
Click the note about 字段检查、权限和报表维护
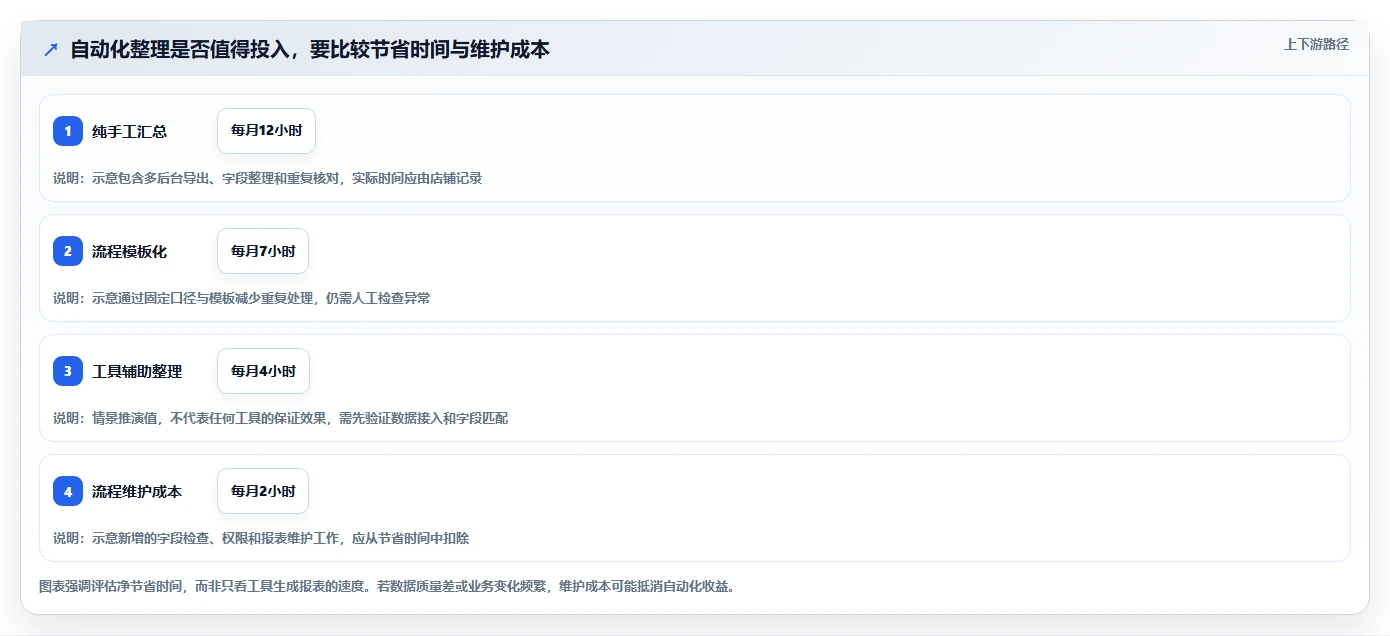point(261,538)
